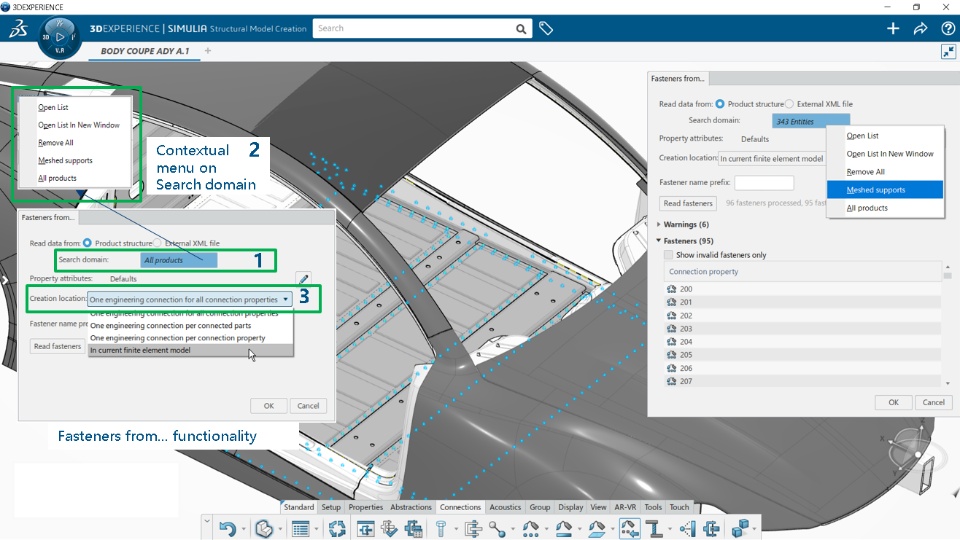The height and width of the screenshot is (540, 960).
Task: Click the stacked cubes icon at toolbar end
Action: click(740, 528)
